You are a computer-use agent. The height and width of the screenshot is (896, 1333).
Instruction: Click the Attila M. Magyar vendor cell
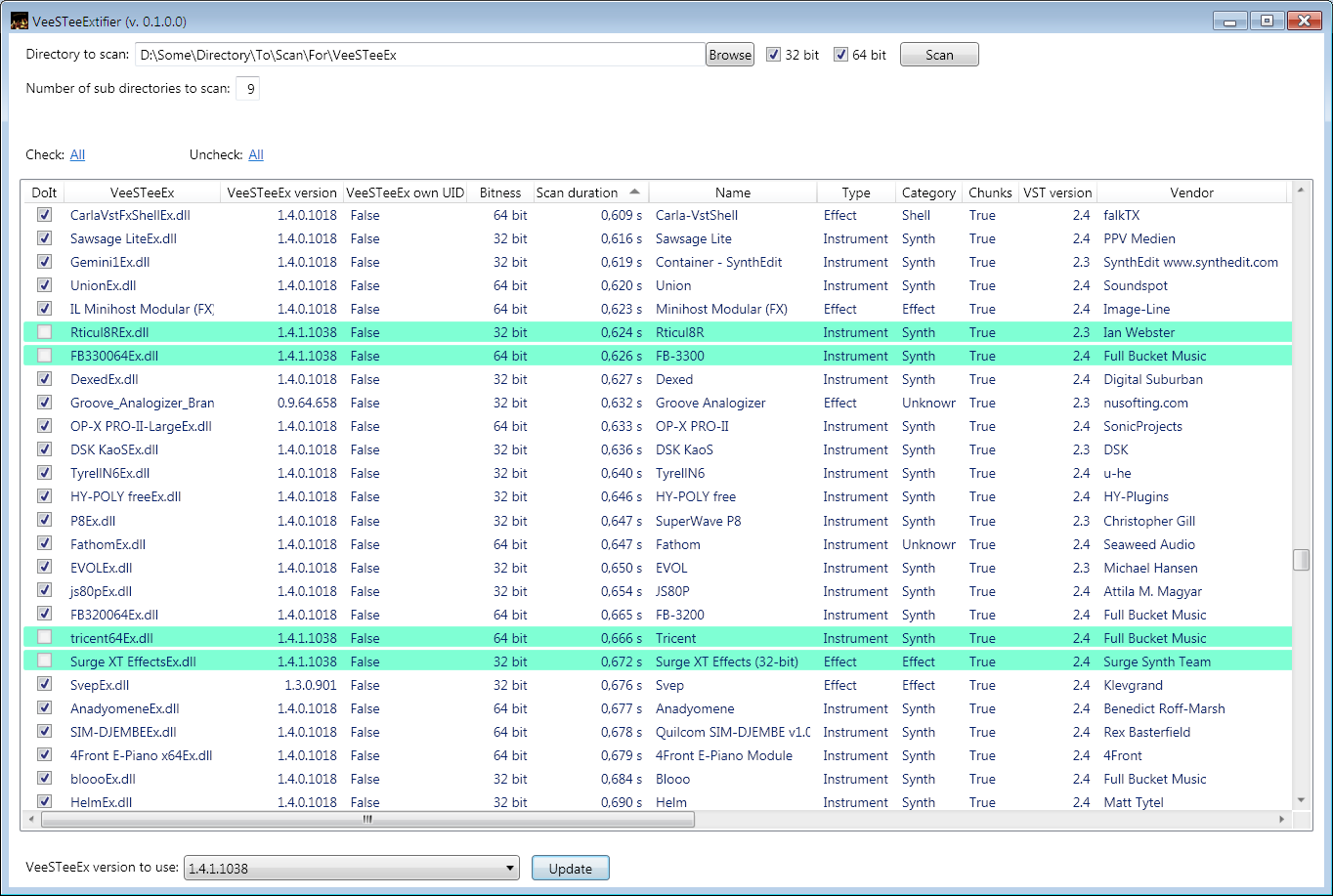[x=1152, y=591]
